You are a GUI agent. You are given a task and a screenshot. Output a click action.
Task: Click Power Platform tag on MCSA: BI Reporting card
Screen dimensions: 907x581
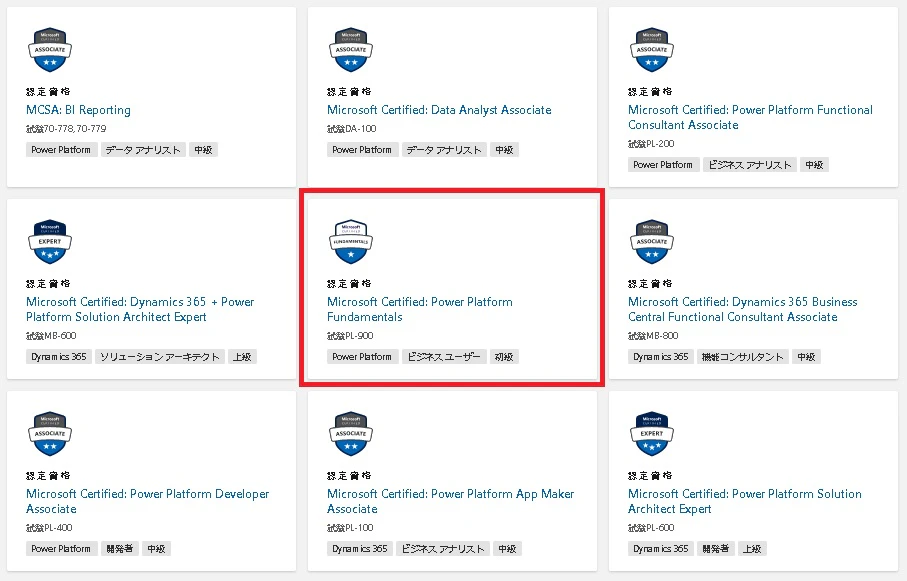pyautogui.click(x=61, y=150)
